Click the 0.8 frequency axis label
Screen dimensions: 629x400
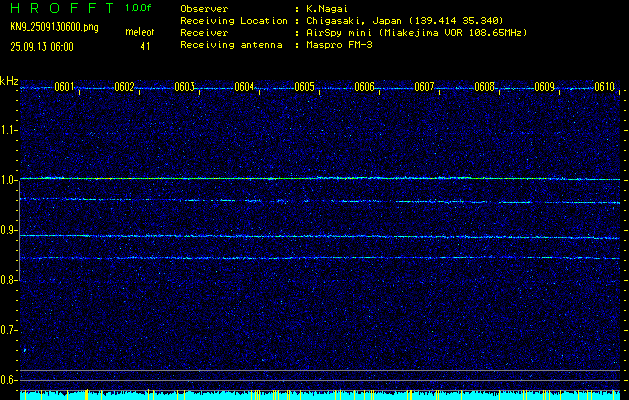tap(8, 280)
